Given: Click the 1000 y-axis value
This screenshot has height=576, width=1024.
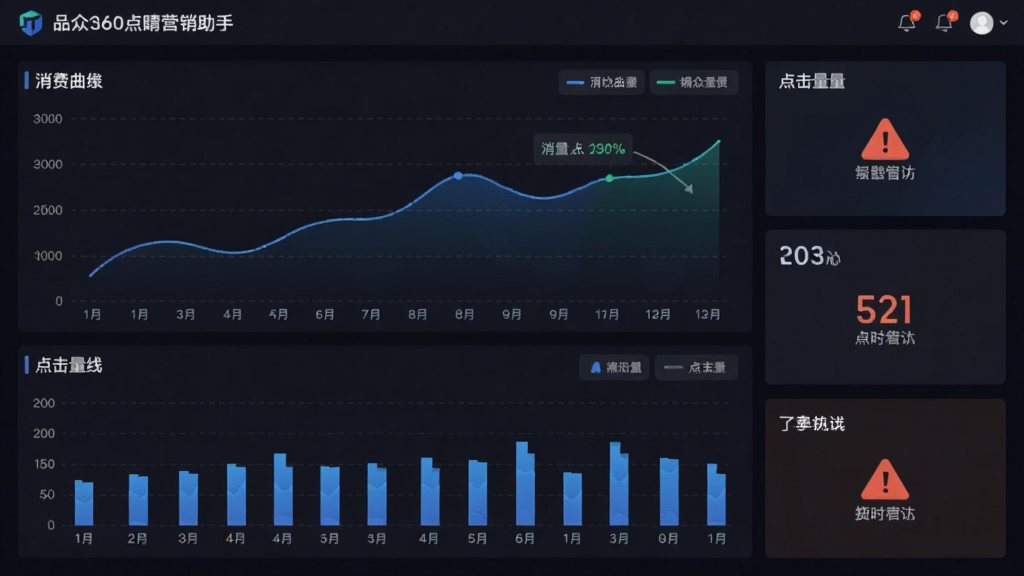Looking at the screenshot, I should 48,256.
